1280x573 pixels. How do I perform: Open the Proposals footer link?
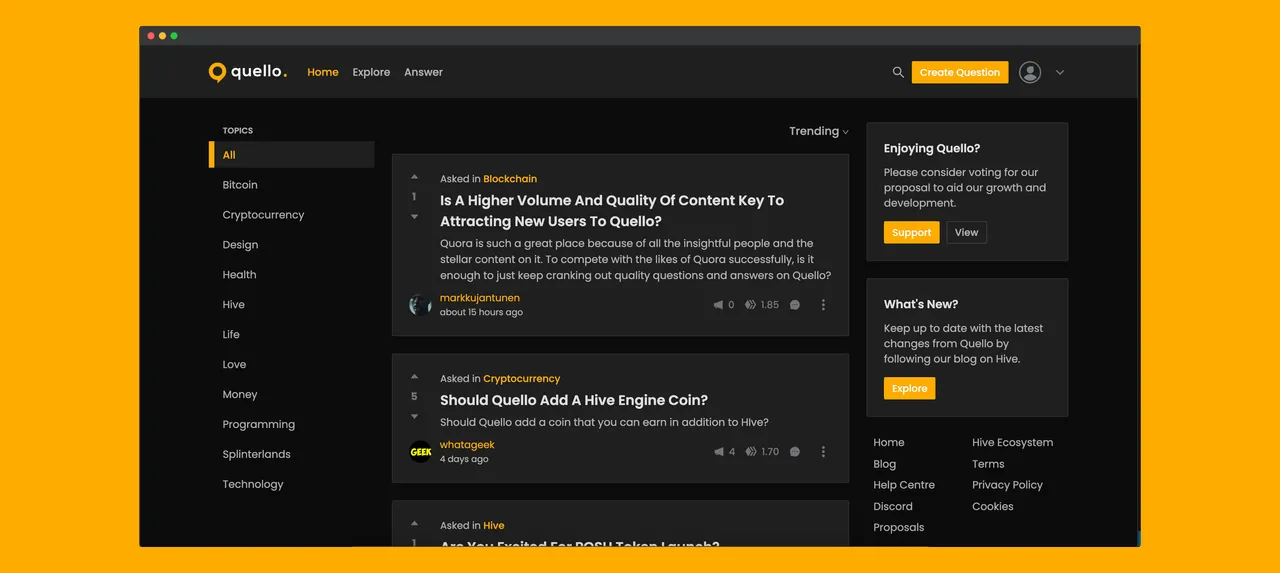pos(898,528)
